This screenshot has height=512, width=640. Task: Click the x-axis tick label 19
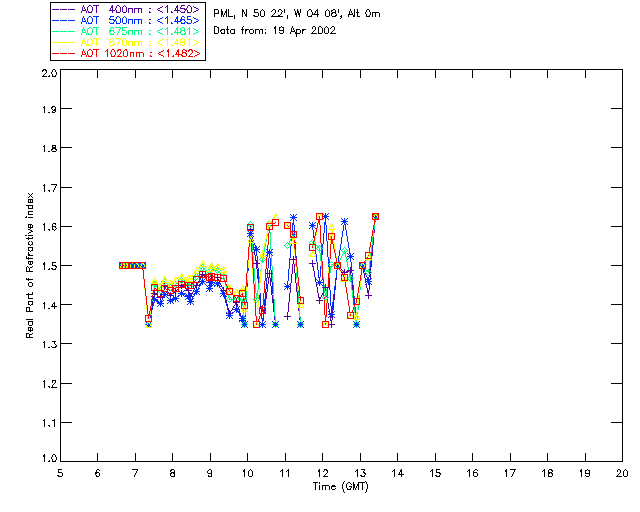[x=585, y=473]
